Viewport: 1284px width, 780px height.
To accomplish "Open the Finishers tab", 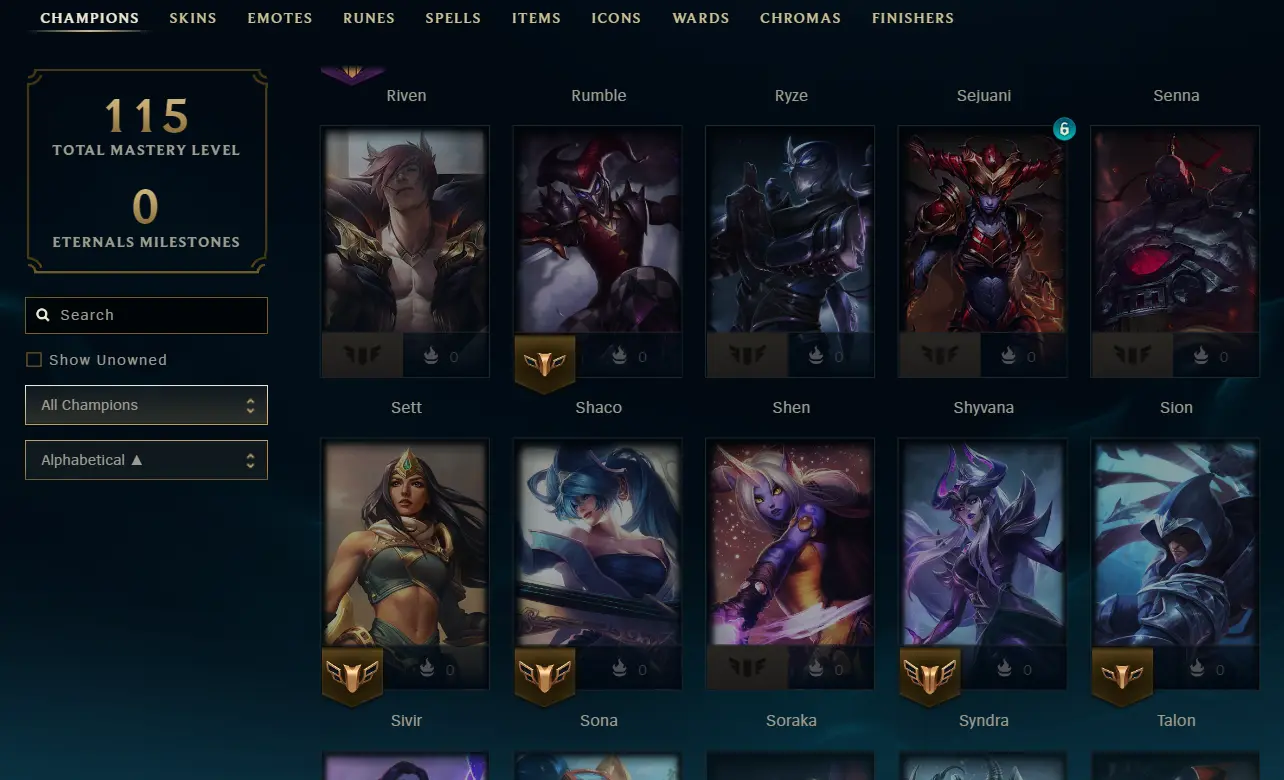I will [x=913, y=18].
